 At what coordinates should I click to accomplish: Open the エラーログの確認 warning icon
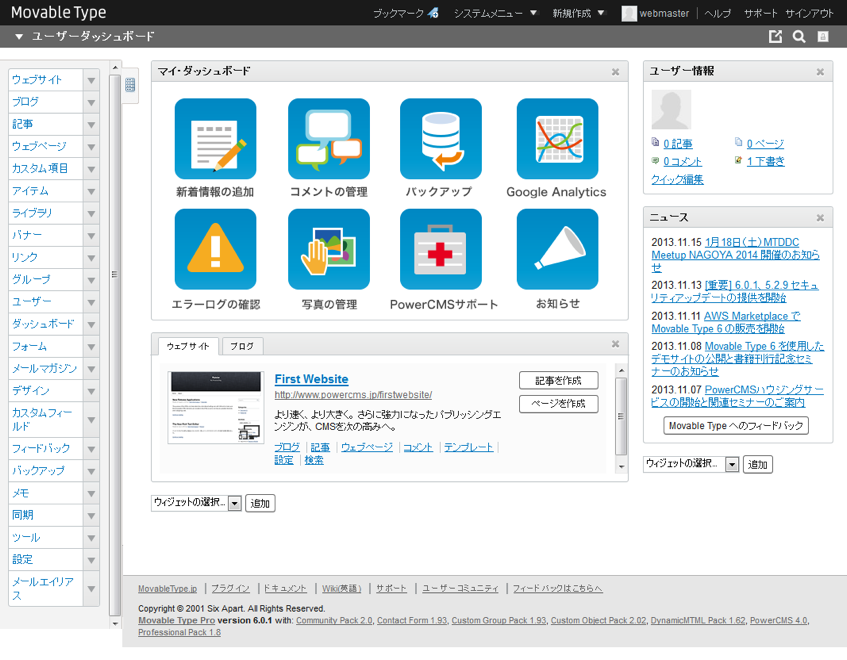[215, 249]
